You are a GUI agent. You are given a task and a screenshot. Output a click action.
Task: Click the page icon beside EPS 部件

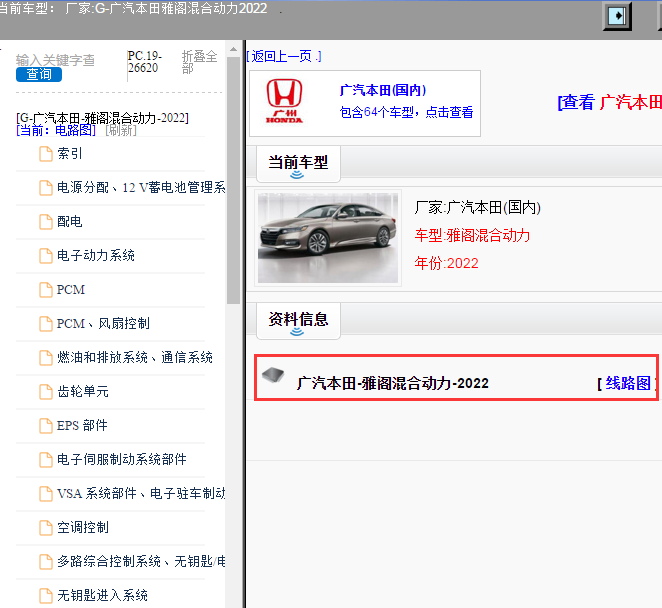[x=46, y=426]
